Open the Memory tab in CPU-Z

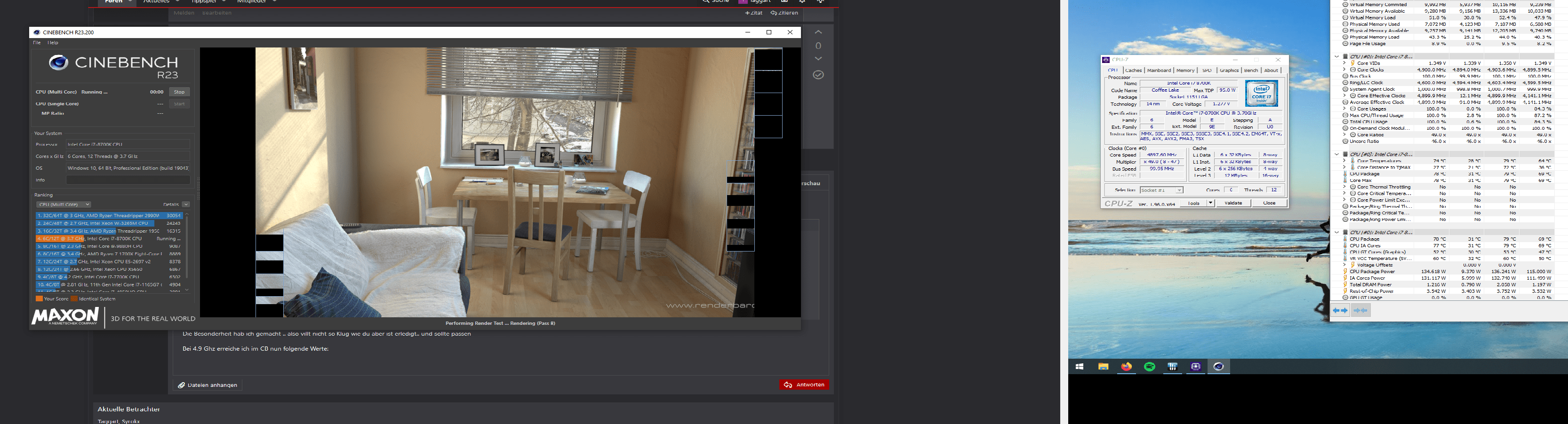tap(1185, 71)
